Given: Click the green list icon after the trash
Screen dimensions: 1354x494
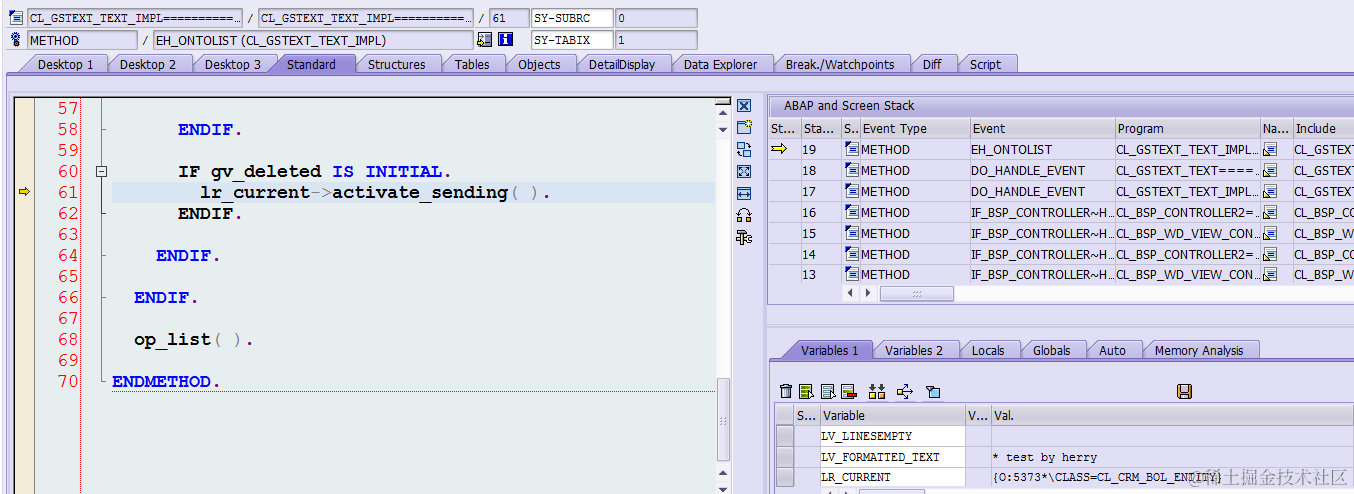Looking at the screenshot, I should pos(806,391).
